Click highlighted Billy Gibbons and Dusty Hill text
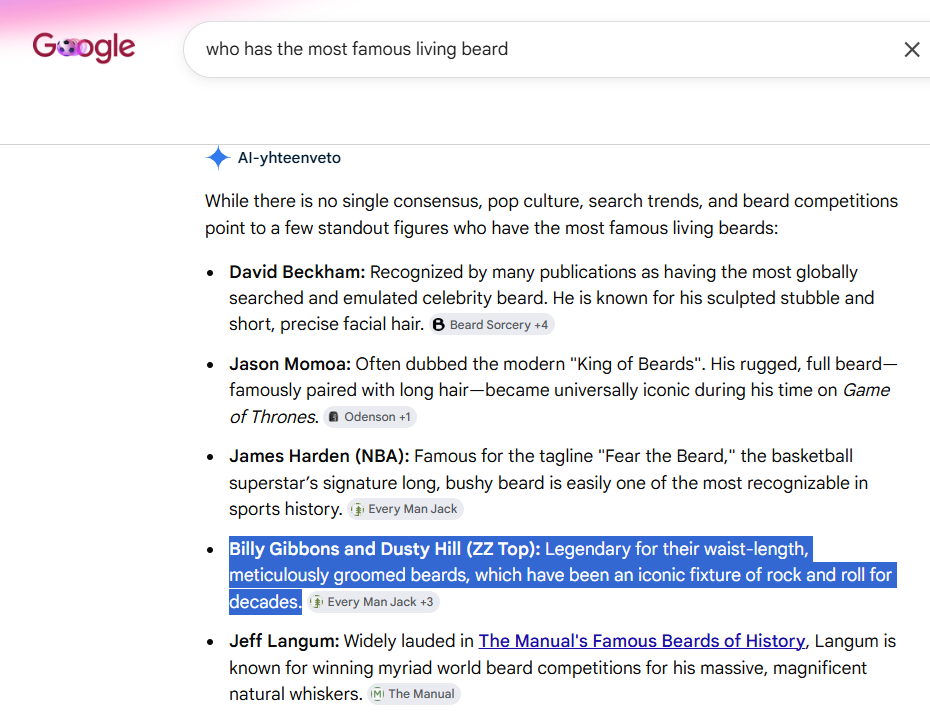930x720 pixels. pyautogui.click(x=384, y=549)
